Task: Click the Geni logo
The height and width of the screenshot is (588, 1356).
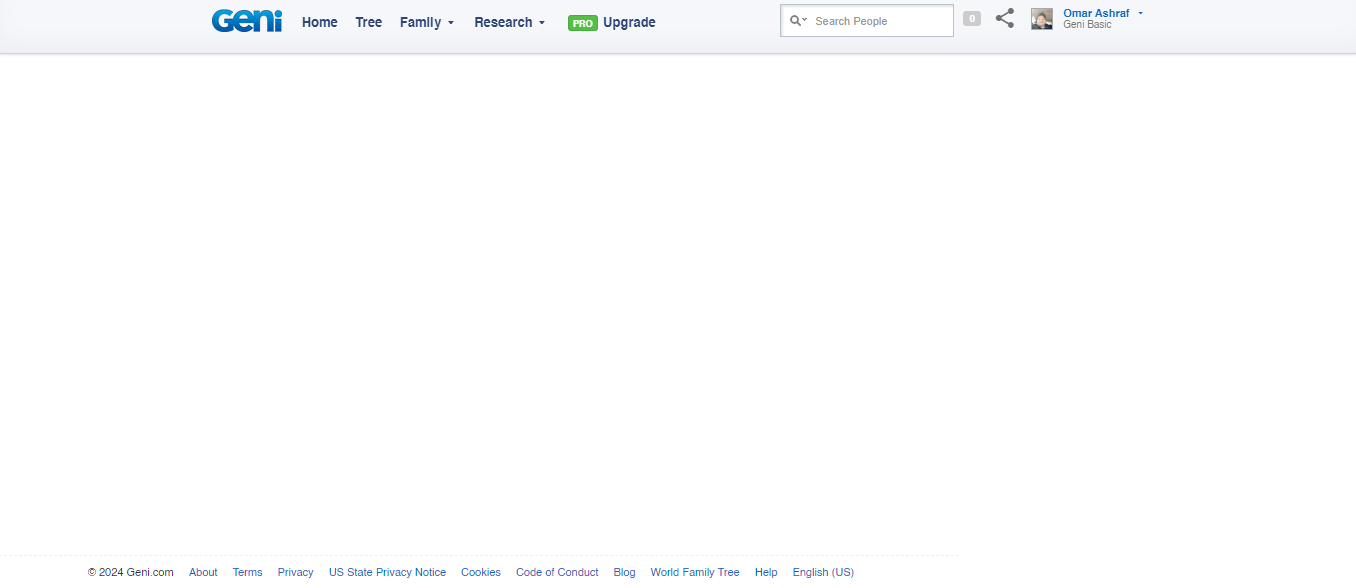Action: [247, 21]
